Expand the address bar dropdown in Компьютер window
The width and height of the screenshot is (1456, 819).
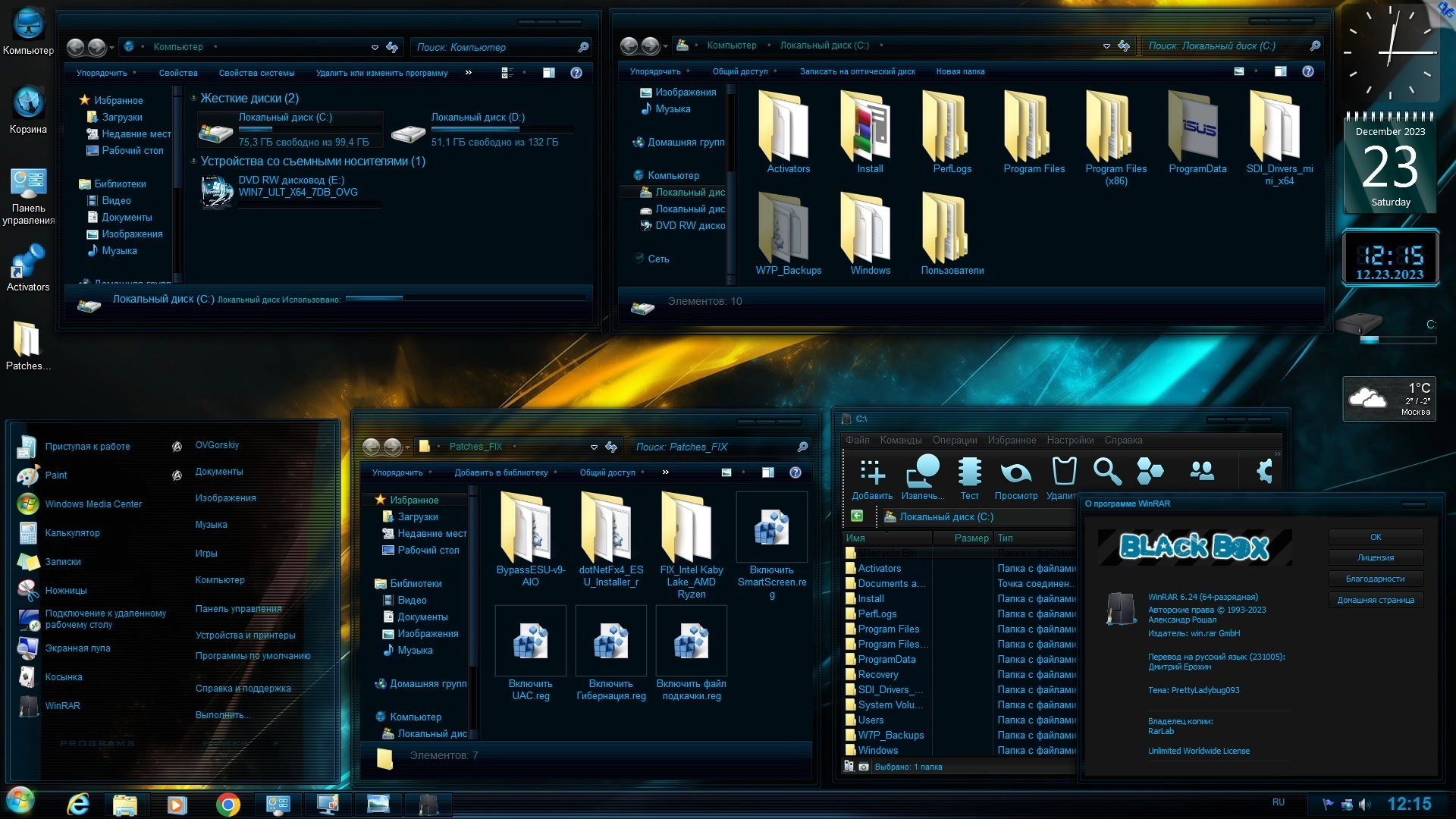point(375,47)
